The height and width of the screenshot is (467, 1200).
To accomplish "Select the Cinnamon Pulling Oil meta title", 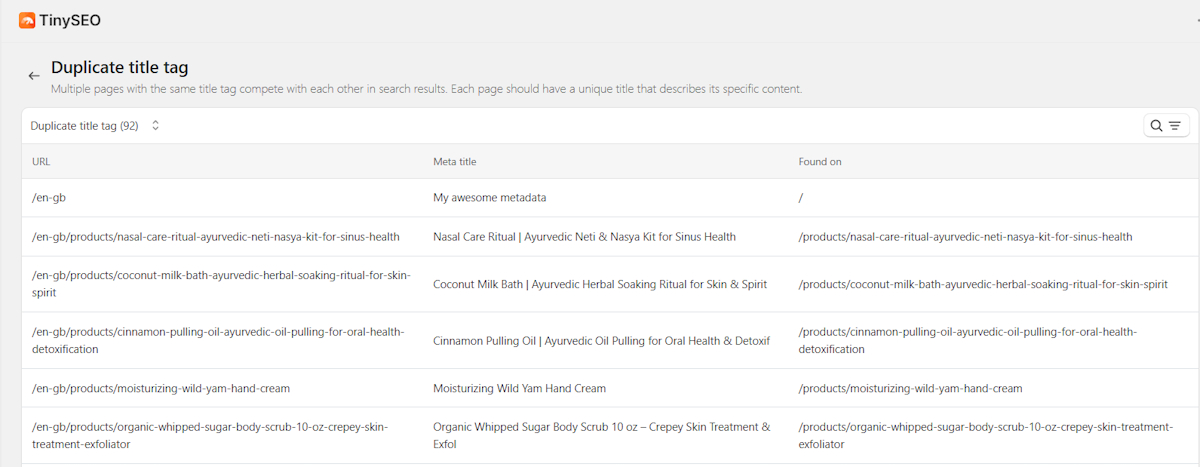I will tap(602, 341).
